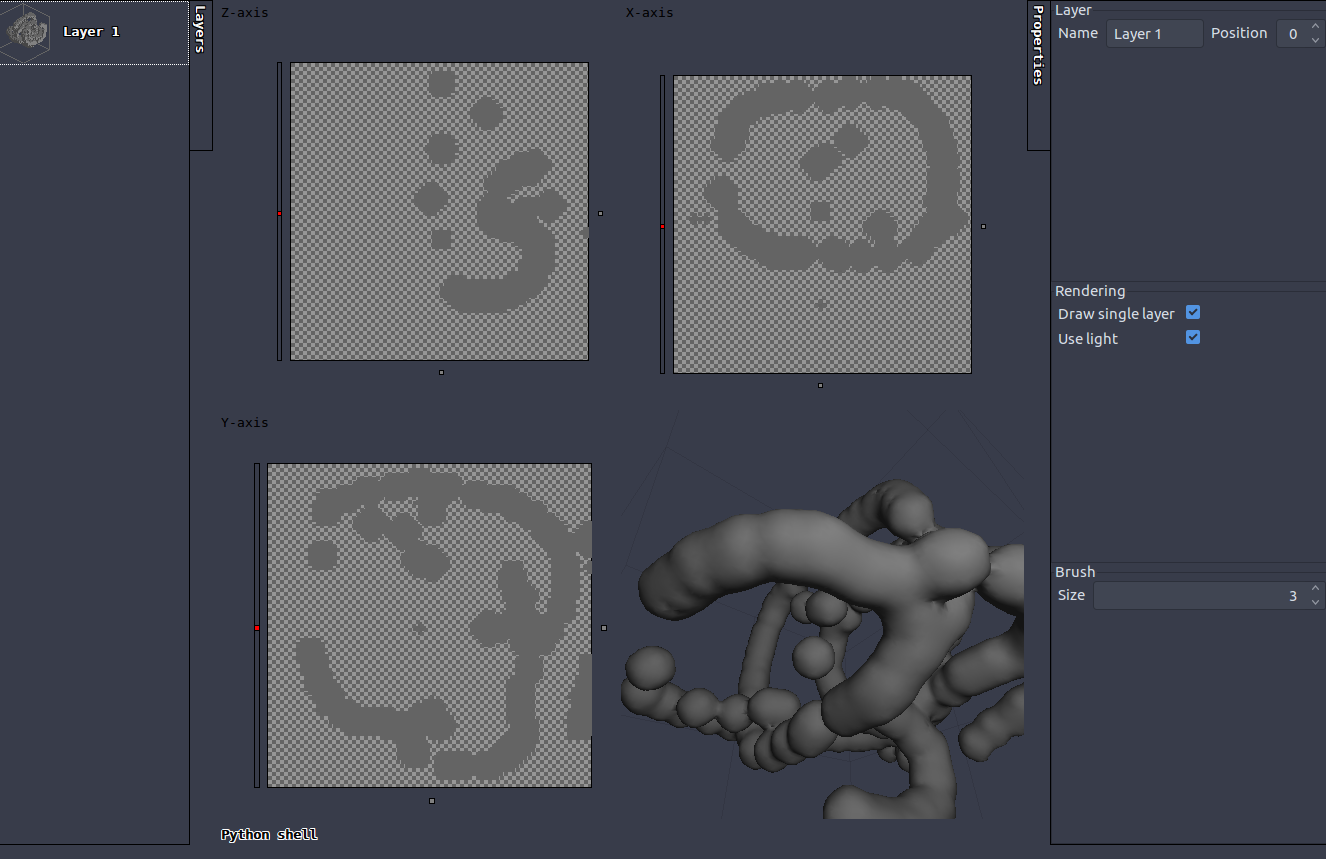Open the Properties vertical tab
This screenshot has width=1326, height=859.
point(1038,75)
